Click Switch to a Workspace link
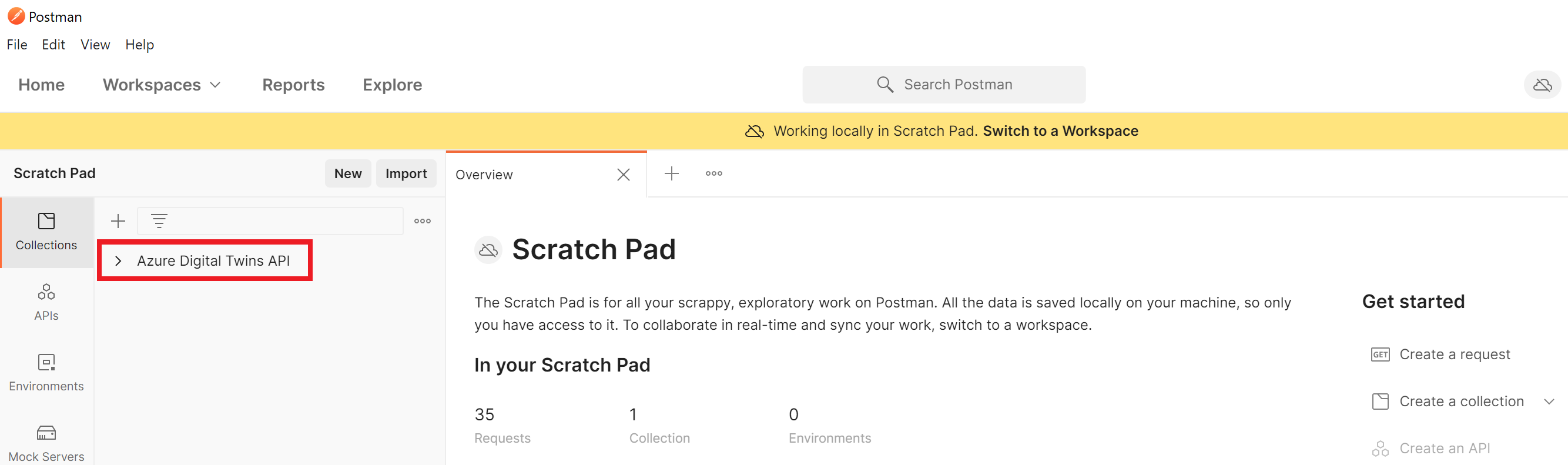 pyautogui.click(x=1060, y=131)
